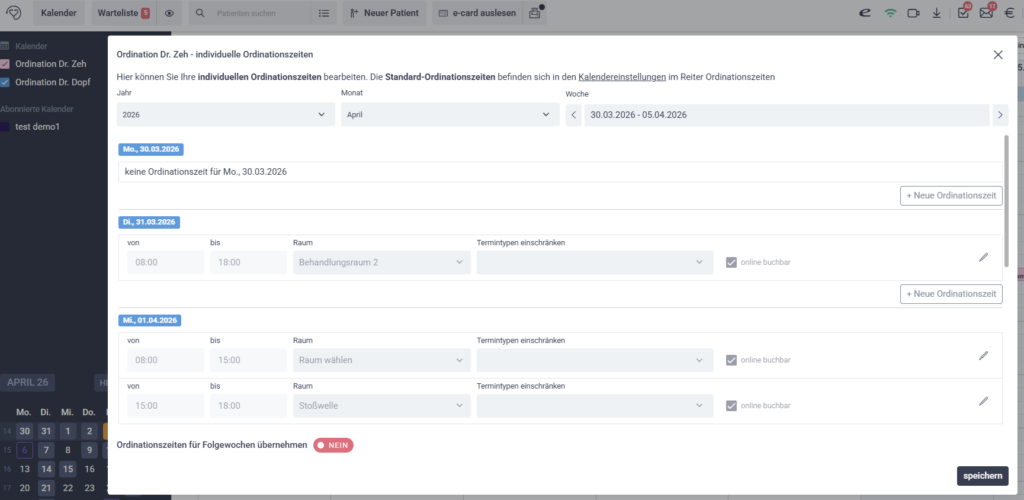Screen dimensions: 1024x500
Task: Advance to next week with right arrow
Action: (1000, 115)
